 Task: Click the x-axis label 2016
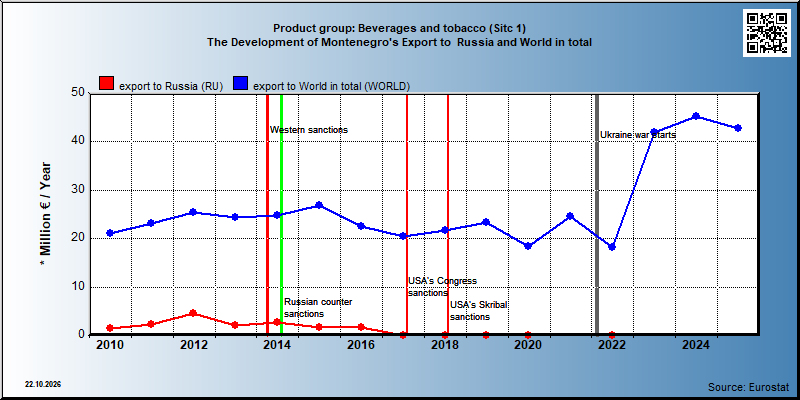(361, 346)
